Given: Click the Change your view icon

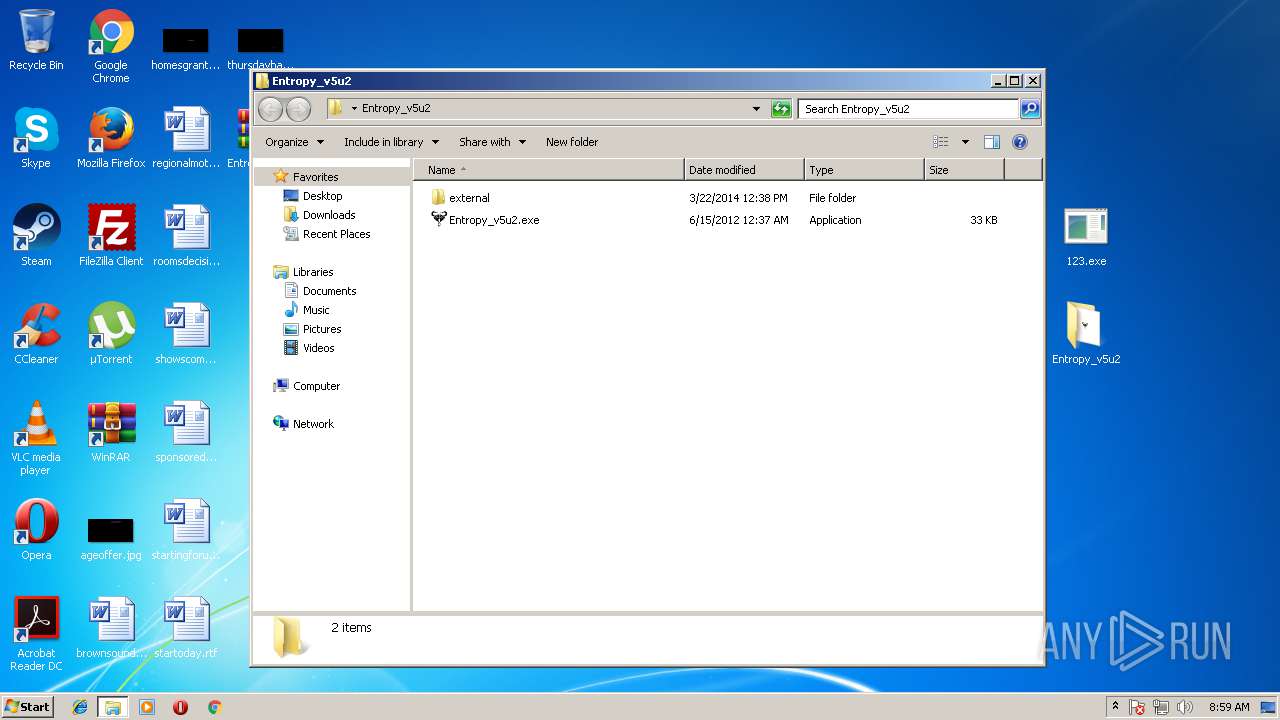Looking at the screenshot, I should (x=941, y=142).
